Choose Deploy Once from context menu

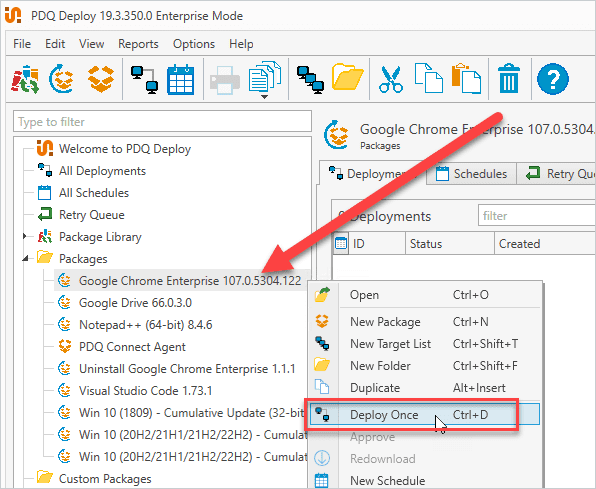tap(425, 414)
